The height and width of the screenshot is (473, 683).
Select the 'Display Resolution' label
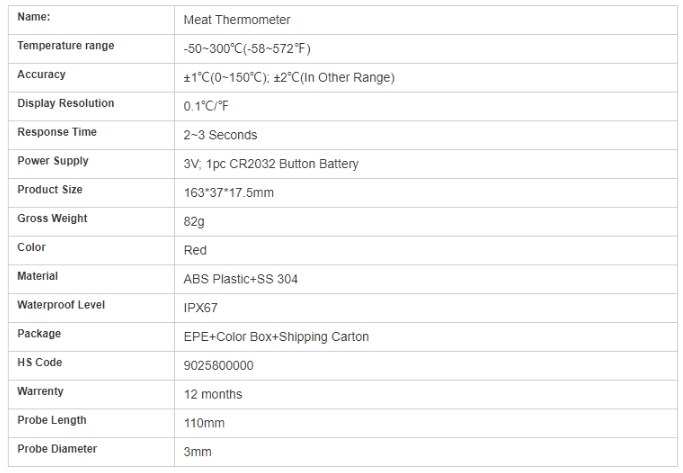(x=66, y=104)
